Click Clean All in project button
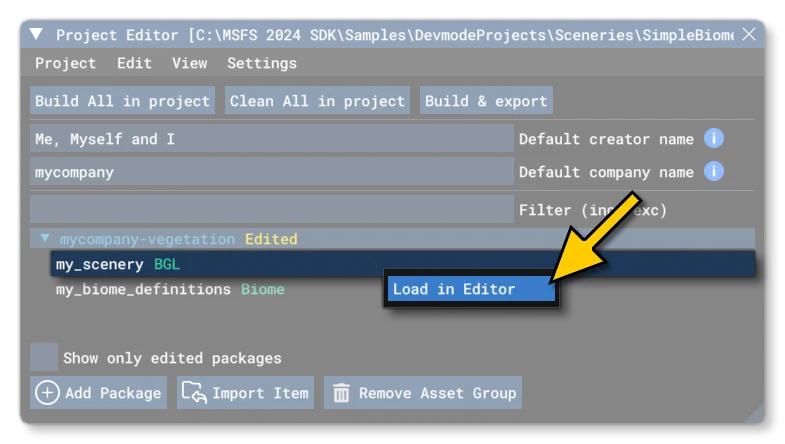The height and width of the screenshot is (444, 785). click(317, 101)
